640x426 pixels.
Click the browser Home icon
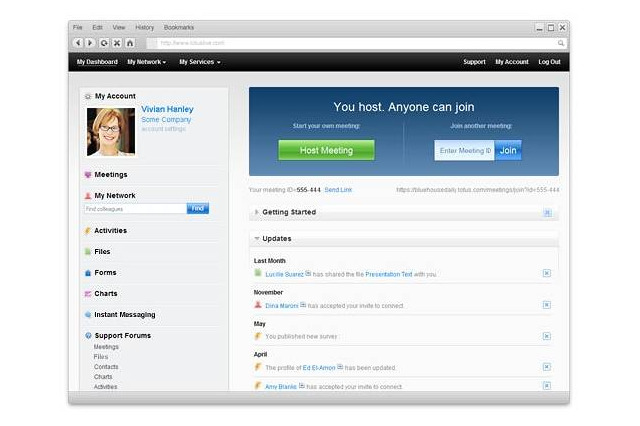pos(130,43)
